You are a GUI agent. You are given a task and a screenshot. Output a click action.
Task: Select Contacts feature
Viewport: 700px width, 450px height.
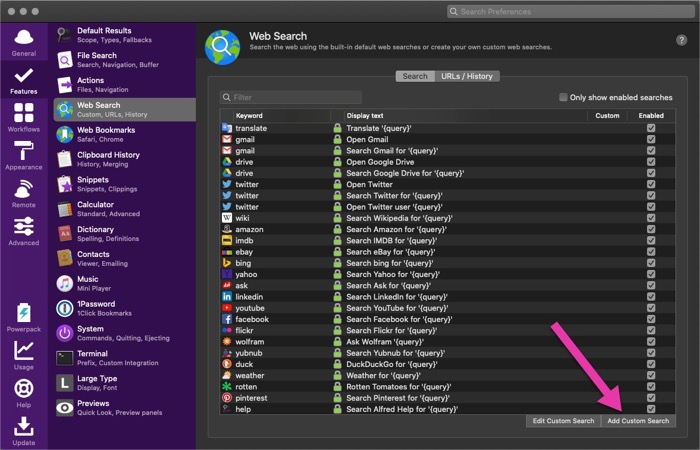pyautogui.click(x=125, y=258)
